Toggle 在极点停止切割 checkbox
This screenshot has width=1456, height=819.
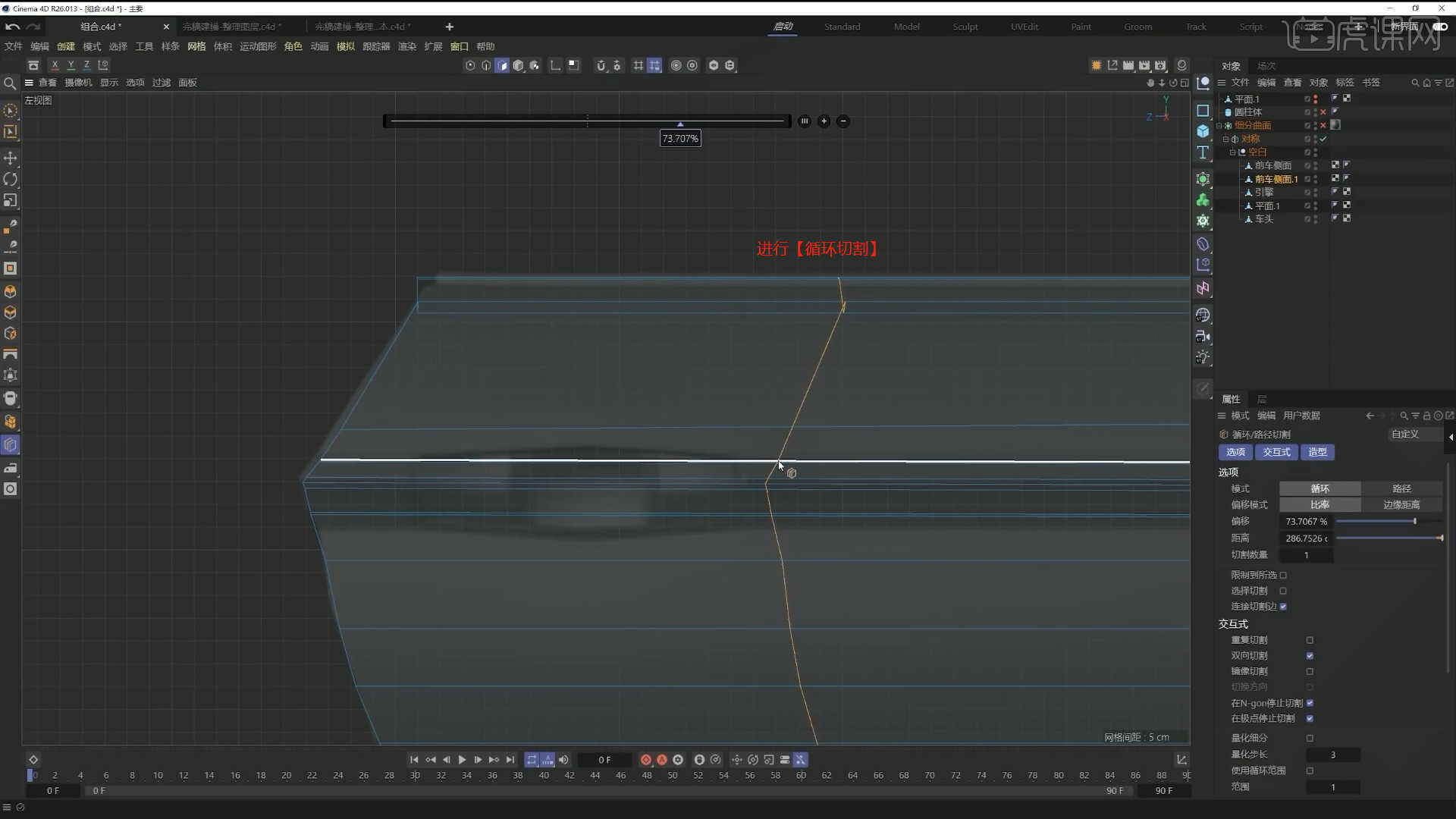[1310, 718]
